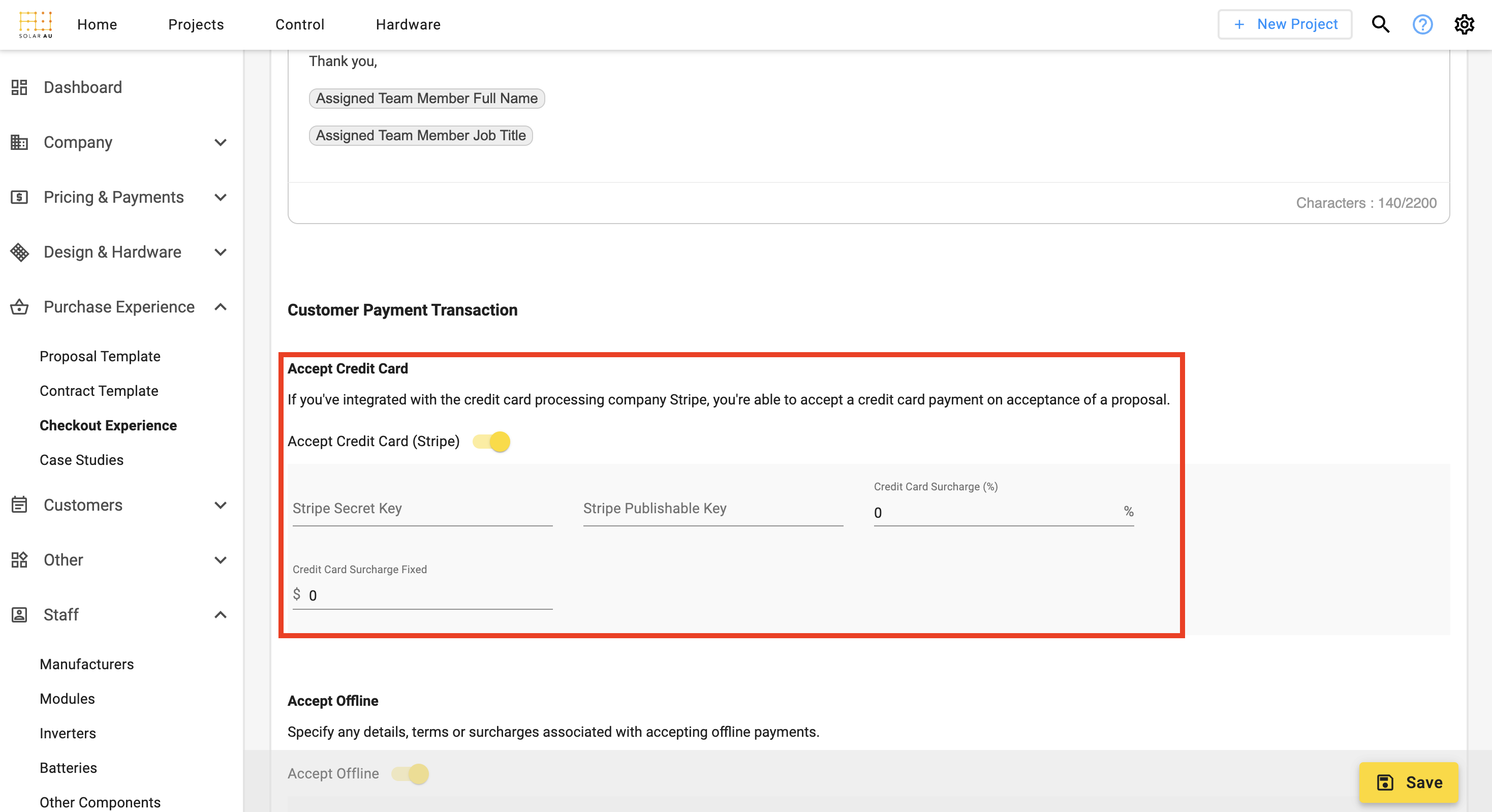Click the Stripe Secret Key field

click(x=423, y=509)
